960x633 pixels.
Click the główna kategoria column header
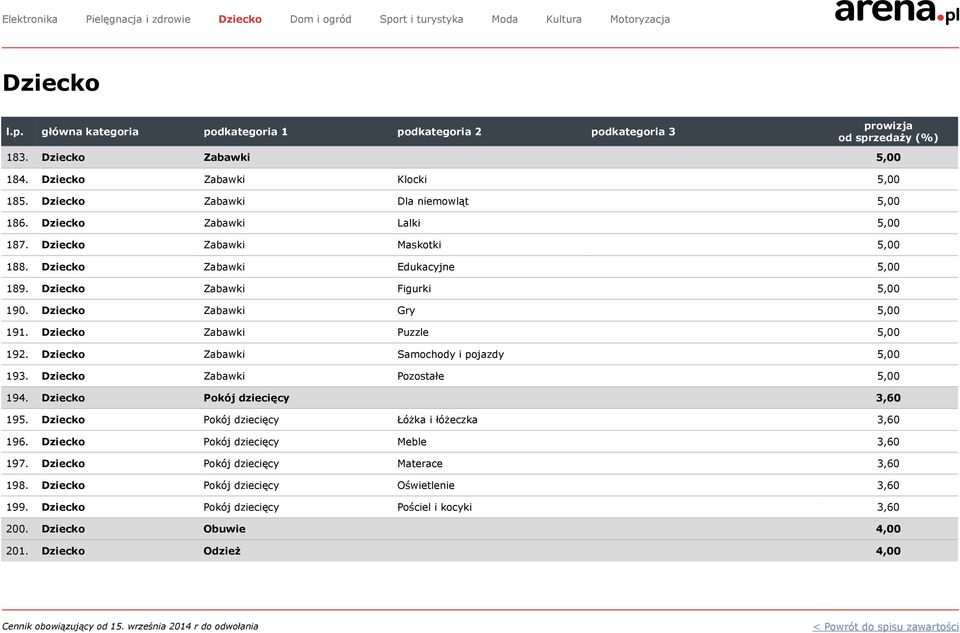point(90,132)
